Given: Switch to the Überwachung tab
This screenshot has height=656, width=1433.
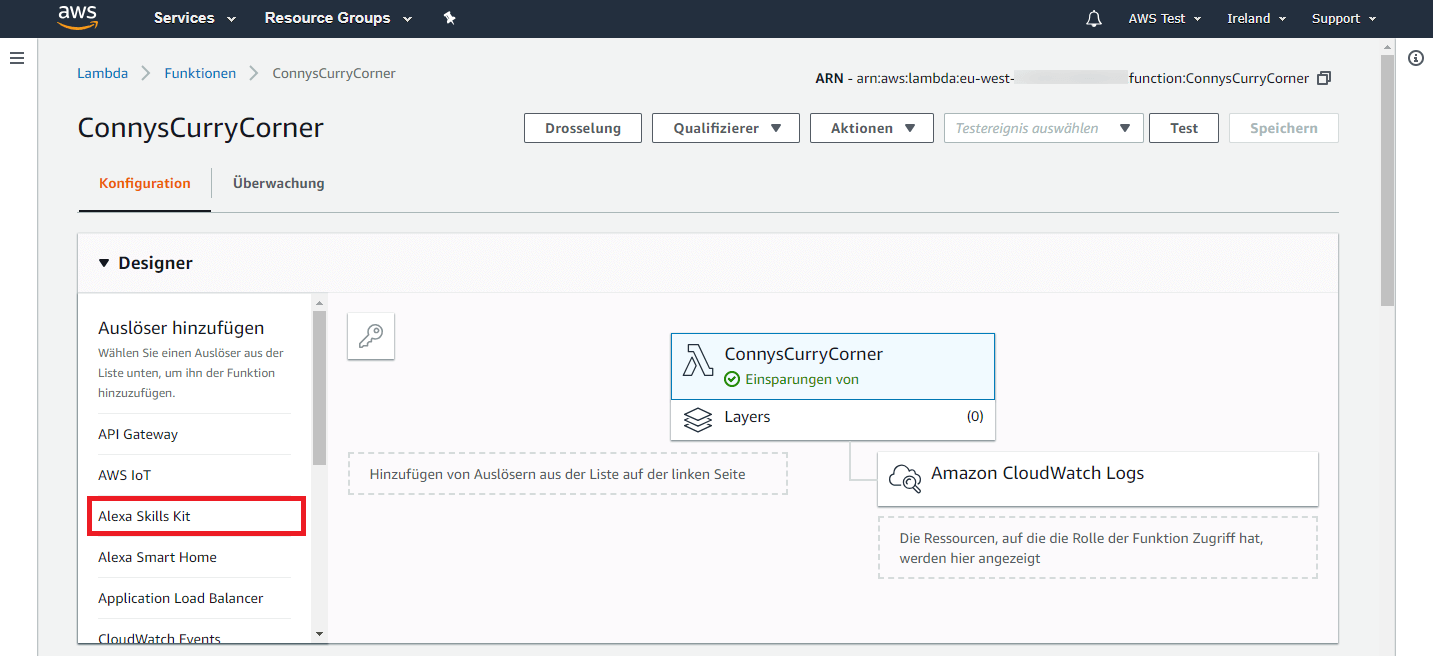Looking at the screenshot, I should 278,183.
